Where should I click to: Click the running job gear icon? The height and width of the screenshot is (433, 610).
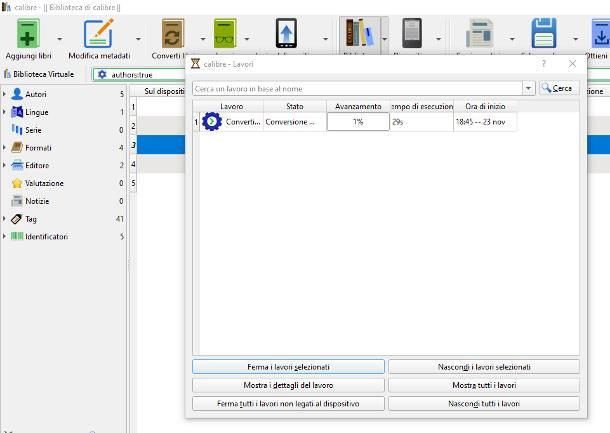[212, 122]
